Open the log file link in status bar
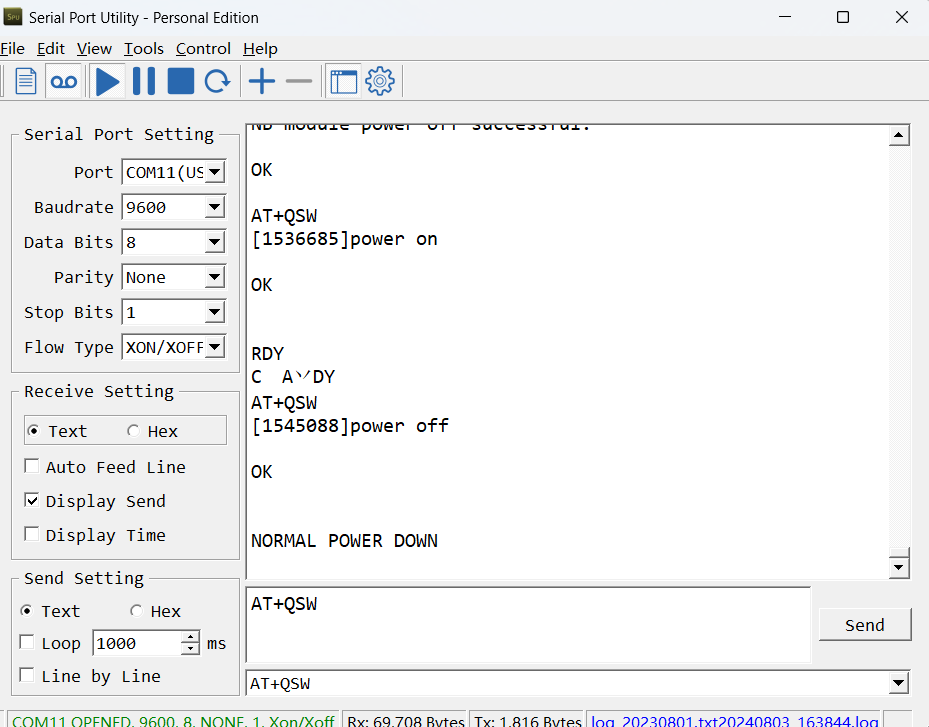 [x=735, y=720]
